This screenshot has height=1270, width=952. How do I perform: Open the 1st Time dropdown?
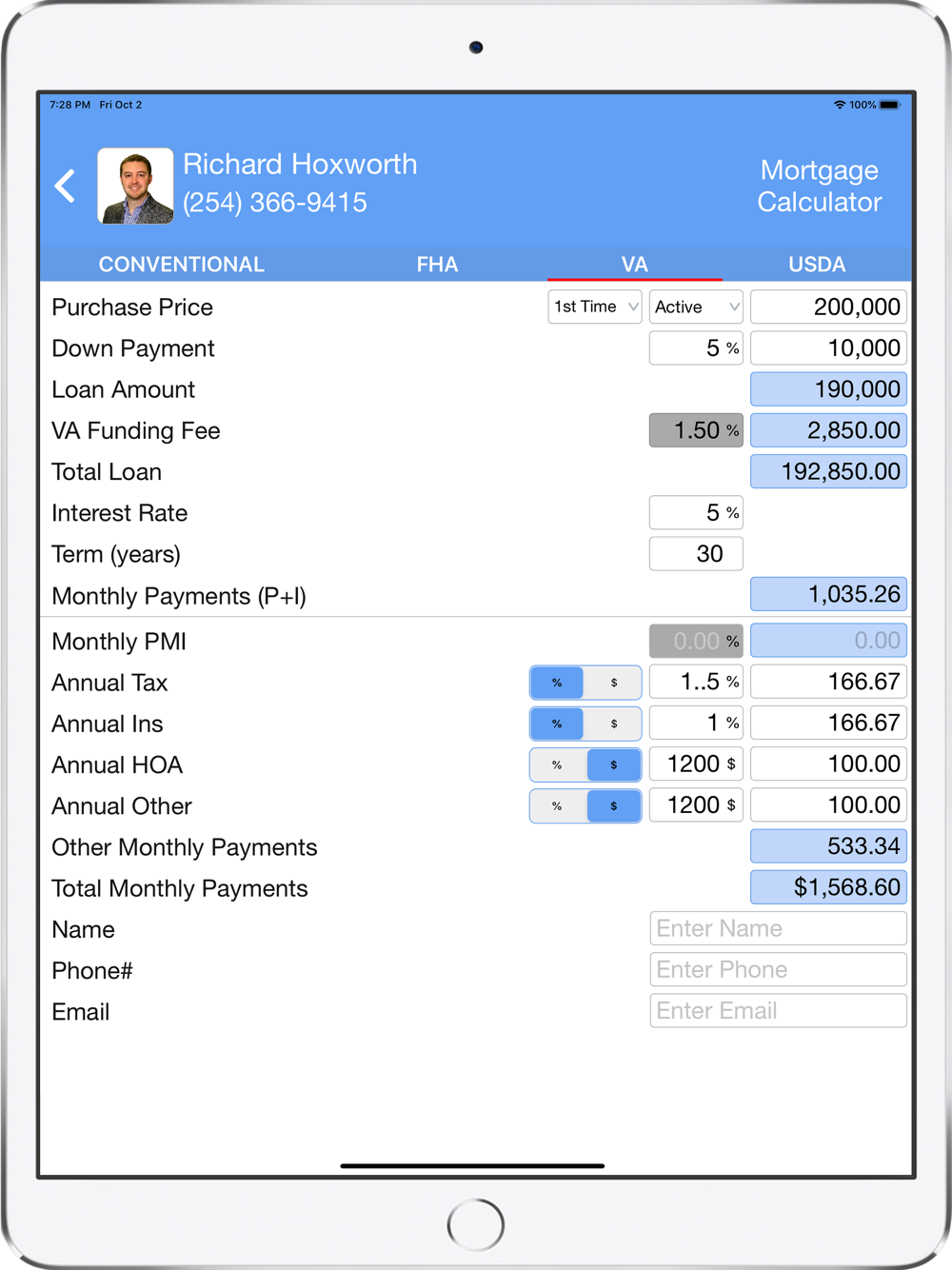[x=595, y=307]
